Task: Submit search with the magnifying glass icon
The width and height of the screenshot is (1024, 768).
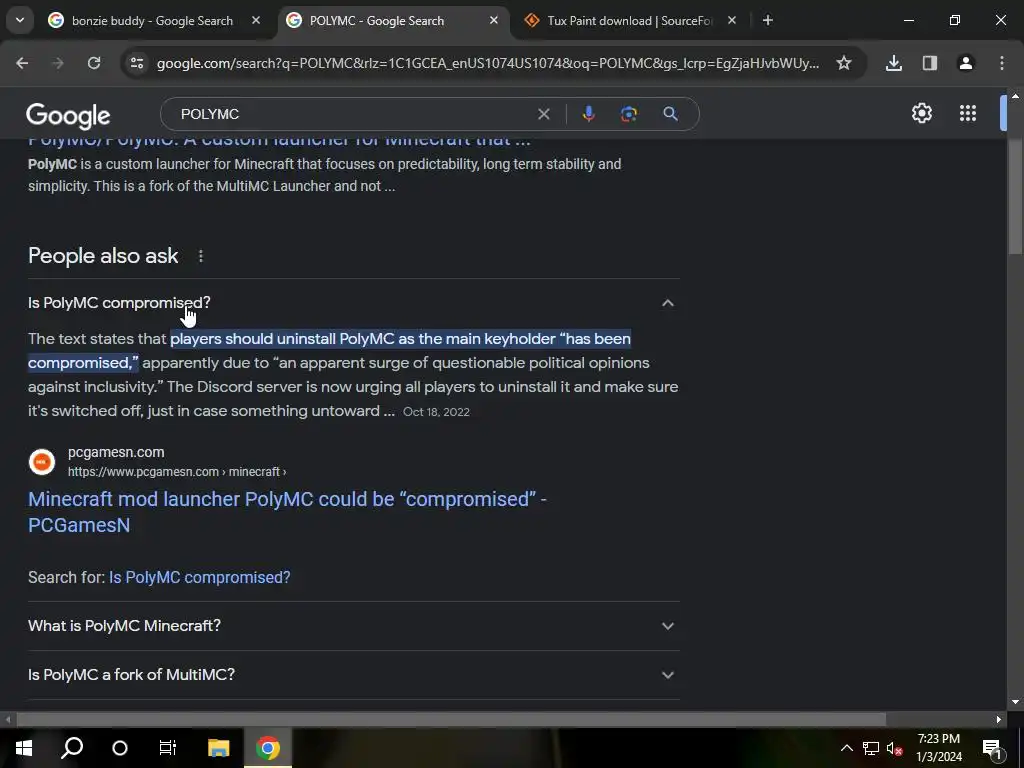Action: [x=670, y=114]
